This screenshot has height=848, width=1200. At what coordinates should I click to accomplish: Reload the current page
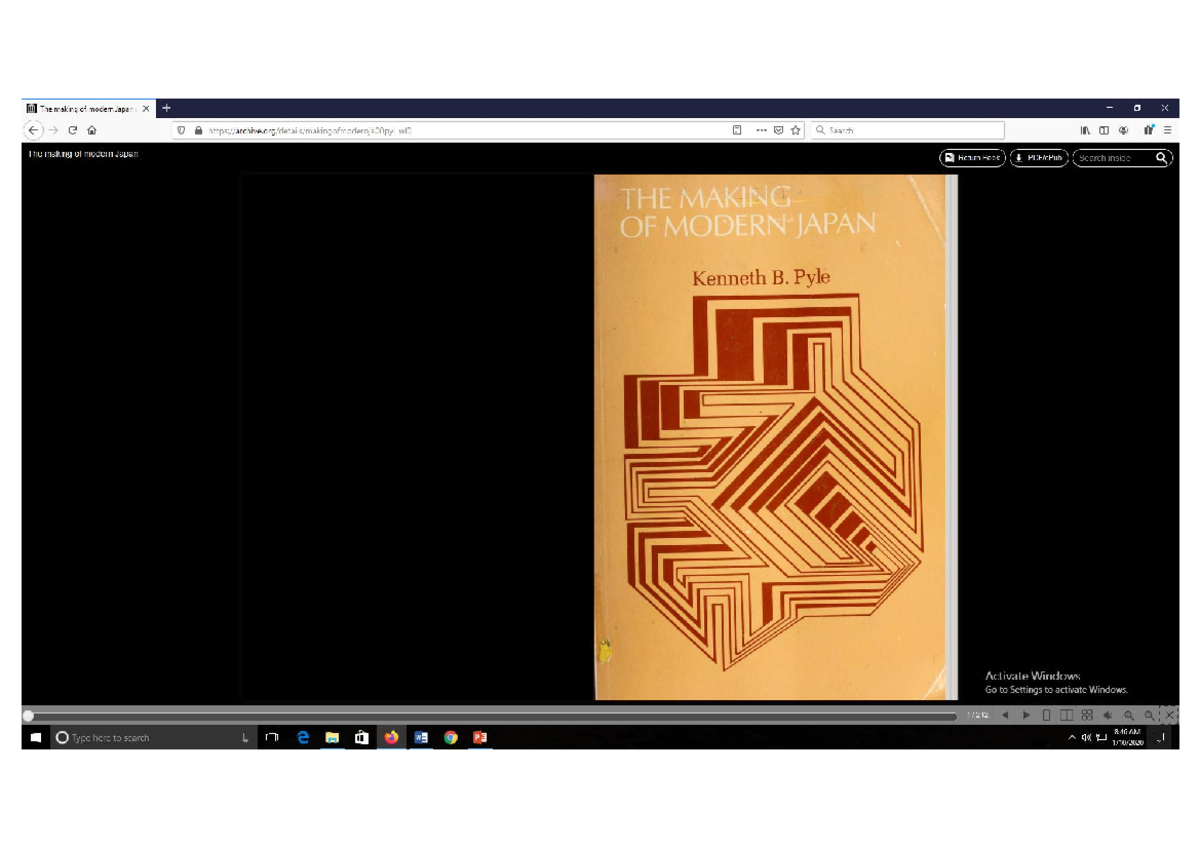73,130
